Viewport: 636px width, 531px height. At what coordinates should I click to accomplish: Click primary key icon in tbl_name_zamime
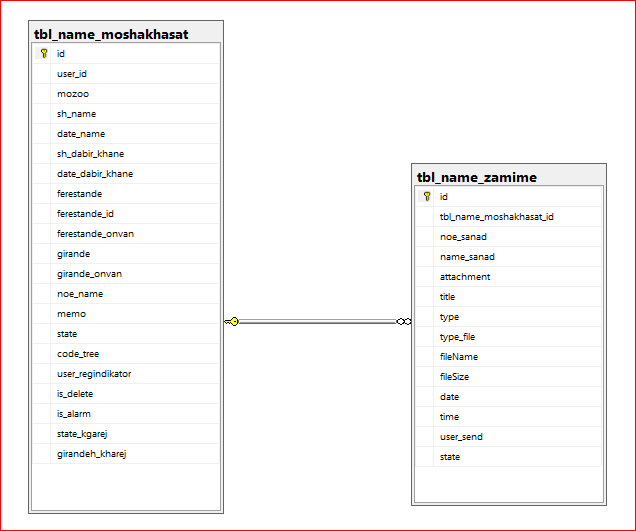point(427,196)
